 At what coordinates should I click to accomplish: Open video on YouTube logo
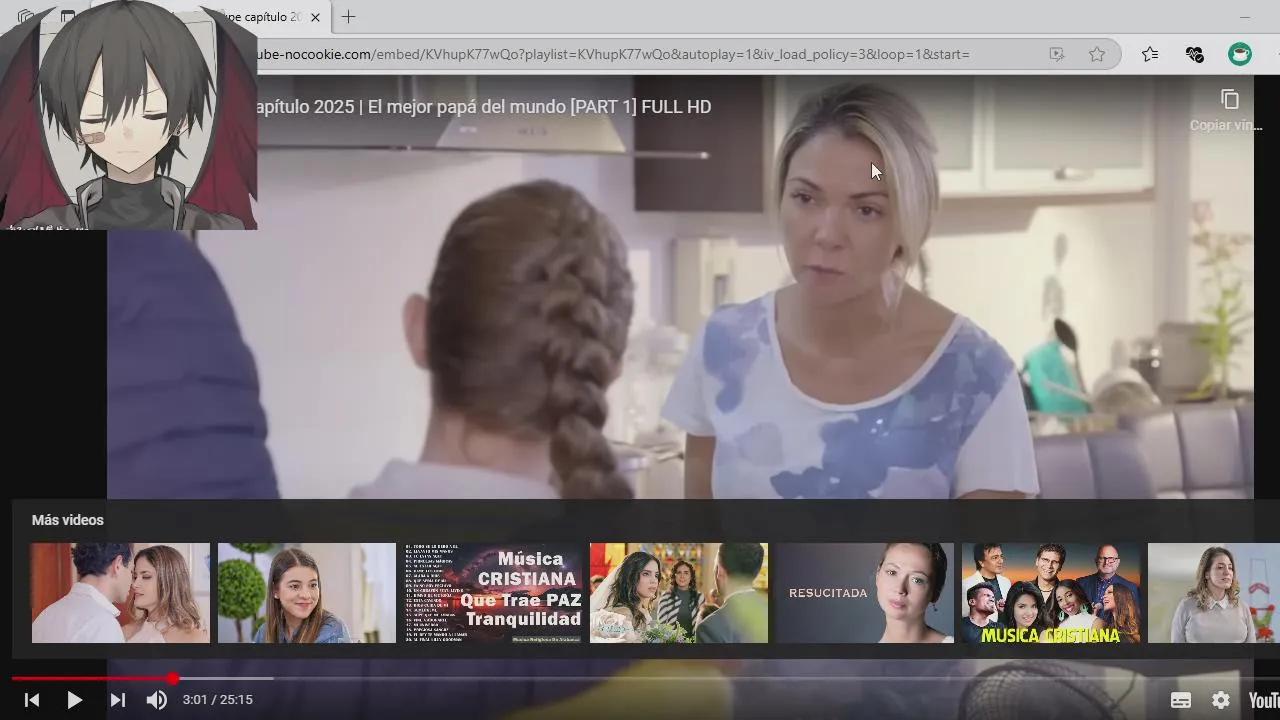click(1264, 700)
